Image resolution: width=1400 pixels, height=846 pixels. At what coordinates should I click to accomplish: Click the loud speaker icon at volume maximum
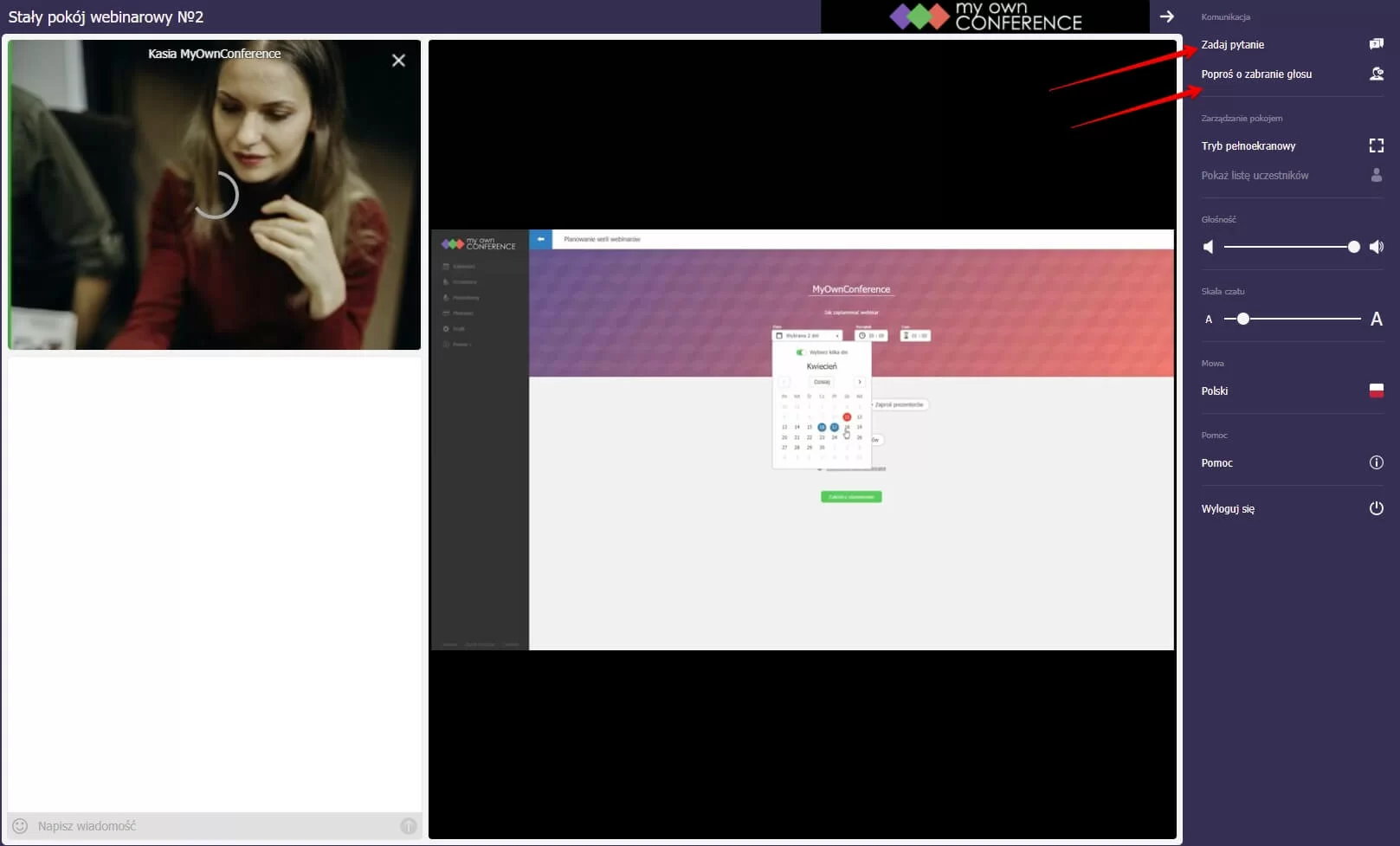point(1377,247)
